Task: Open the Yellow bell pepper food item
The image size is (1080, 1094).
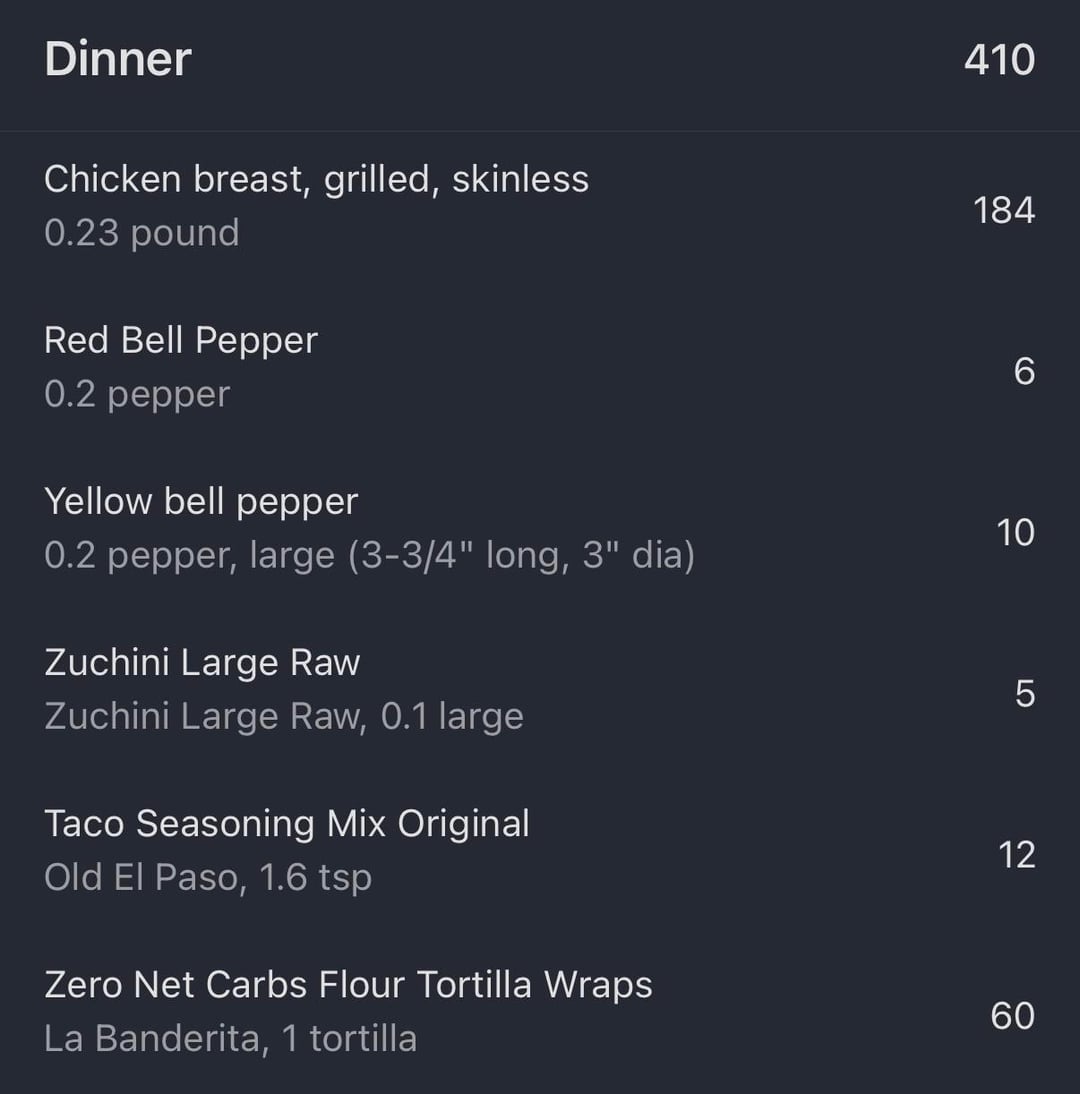Action: (x=201, y=501)
